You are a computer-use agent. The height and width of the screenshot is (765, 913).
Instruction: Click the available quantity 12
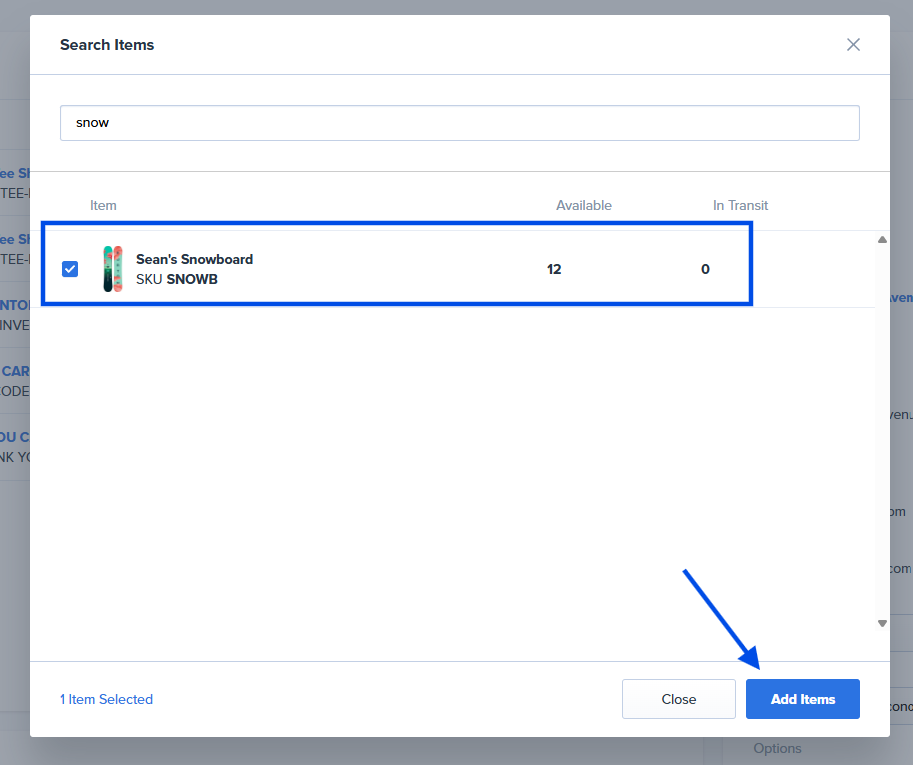point(554,269)
